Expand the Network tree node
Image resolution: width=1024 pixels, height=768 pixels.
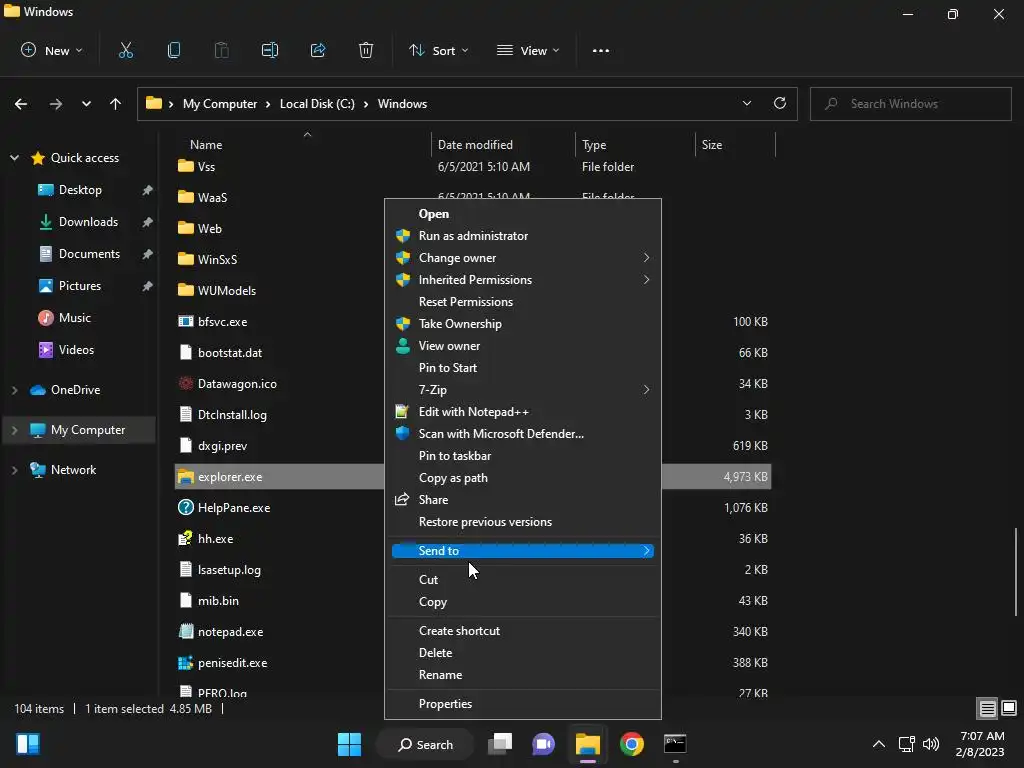pyautogui.click(x=14, y=470)
